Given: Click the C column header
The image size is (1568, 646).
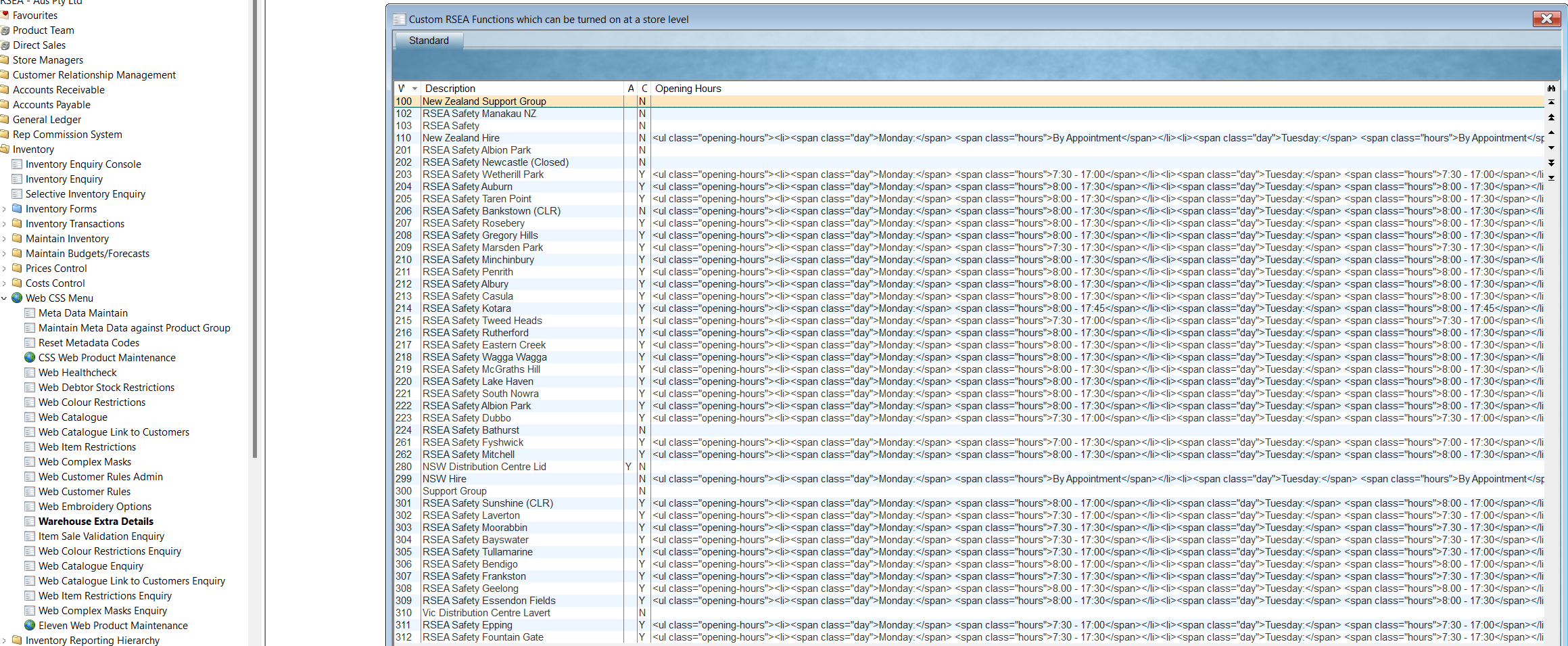Looking at the screenshot, I should [644, 89].
